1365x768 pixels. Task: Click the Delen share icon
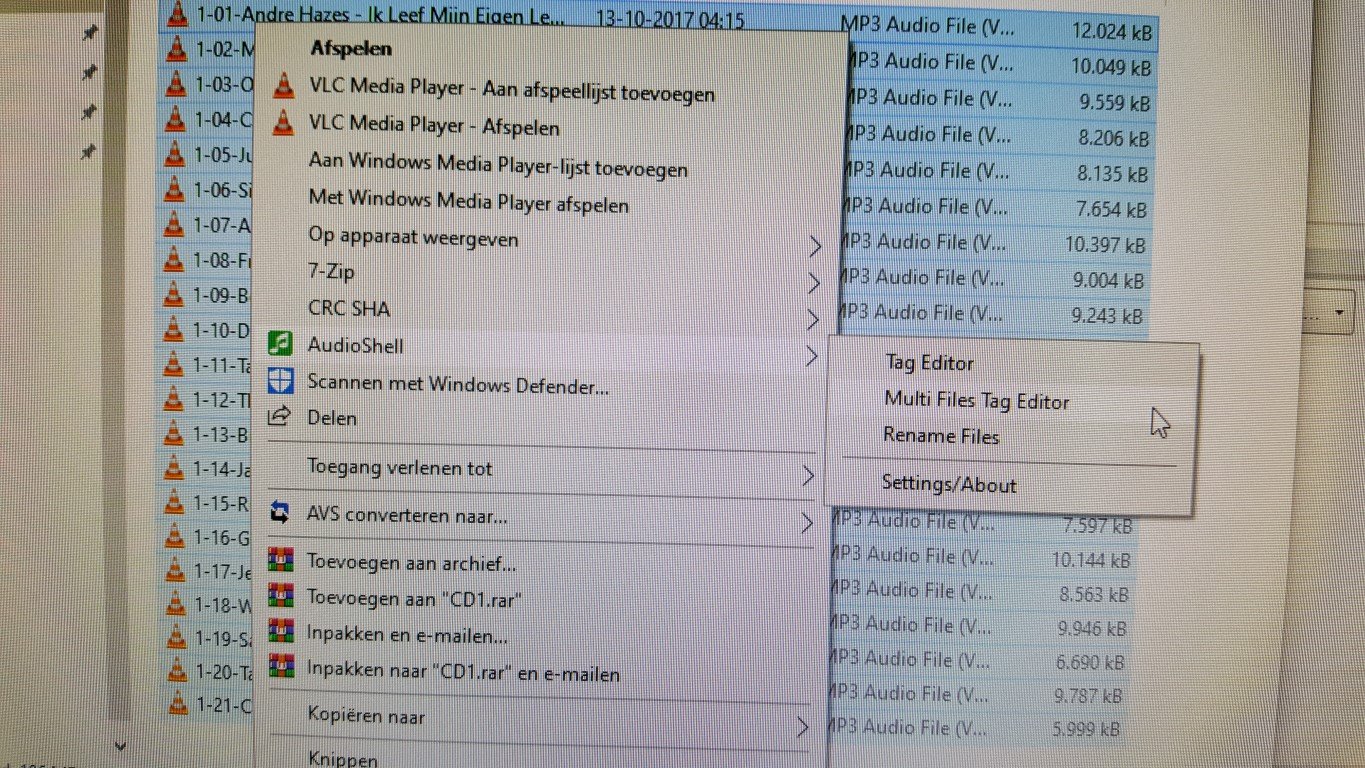point(281,417)
